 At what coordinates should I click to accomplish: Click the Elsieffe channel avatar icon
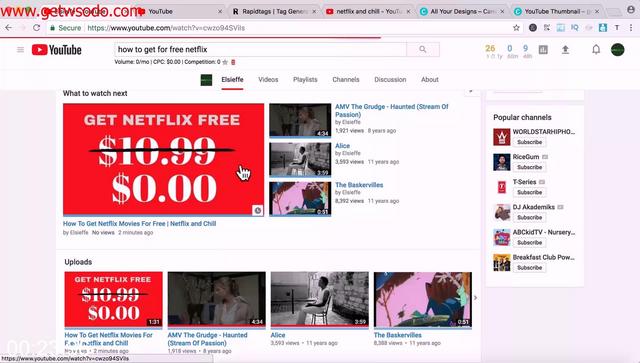click(206, 80)
